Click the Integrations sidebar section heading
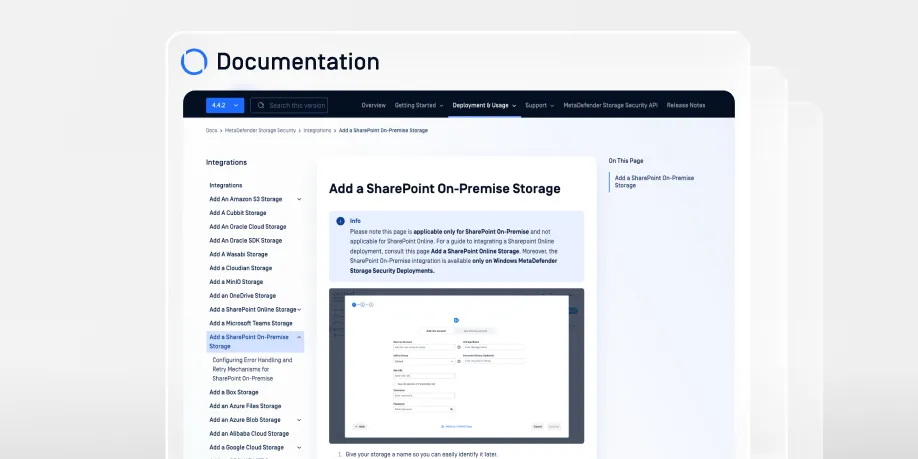The width and height of the screenshot is (918, 459). pos(226,163)
